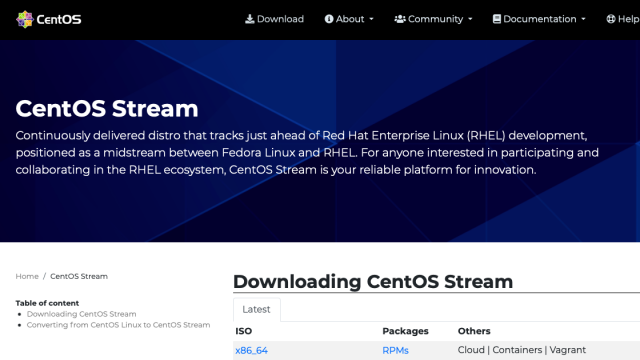Click the Help lifebuoy icon
Image resolution: width=640 pixels, height=360 pixels.
(x=611, y=19)
